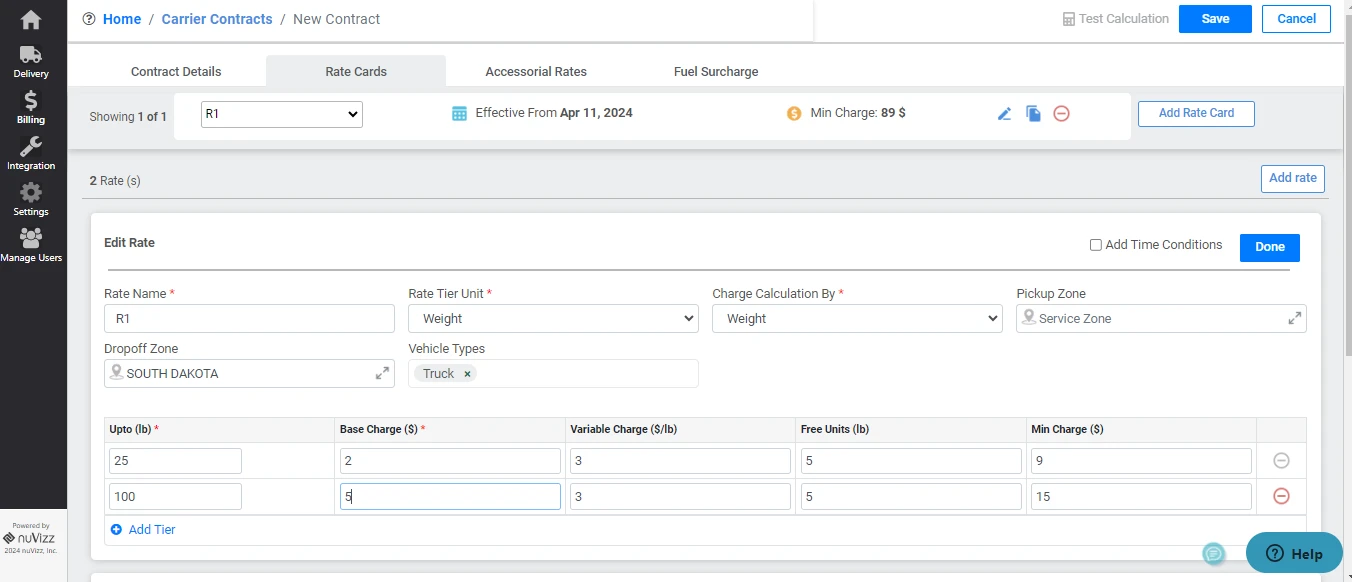Open the Manage Users section
Viewport: 1352px width, 582px height.
pos(31,245)
